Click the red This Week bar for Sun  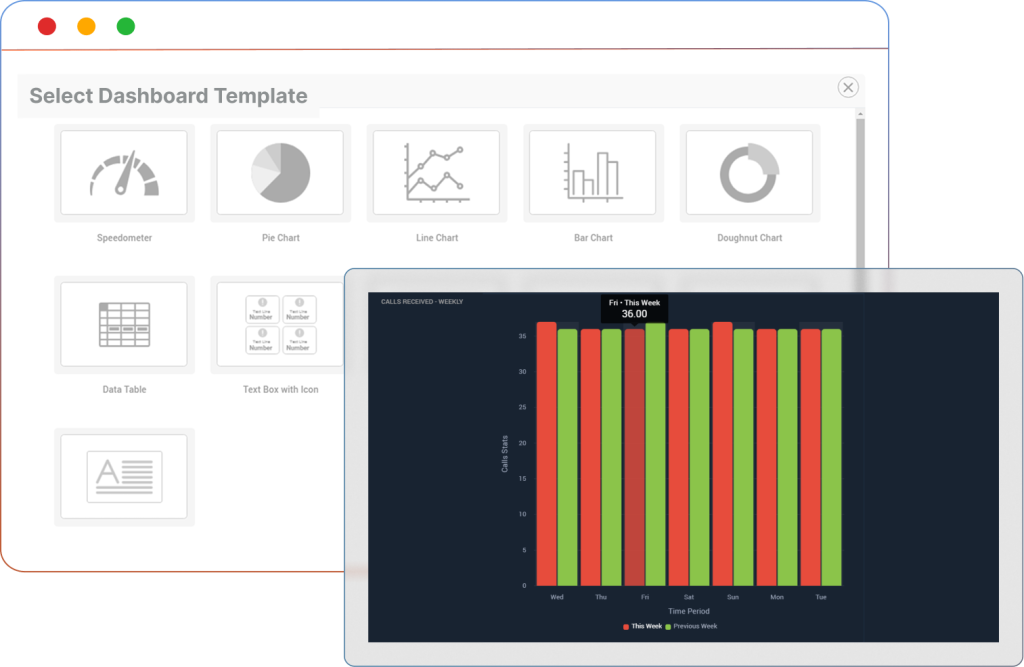[723, 456]
